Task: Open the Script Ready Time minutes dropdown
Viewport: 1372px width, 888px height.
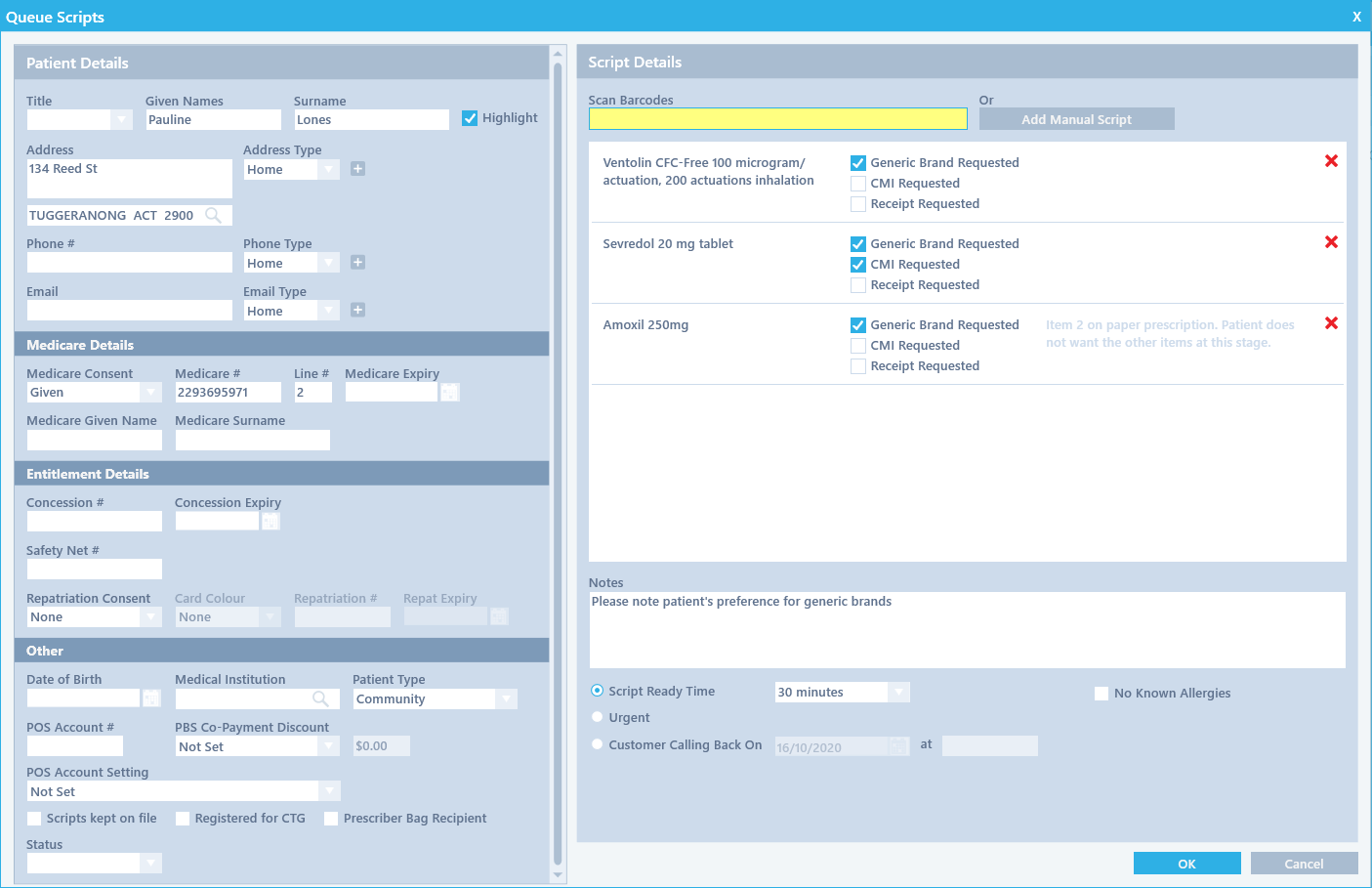Action: [x=898, y=693]
